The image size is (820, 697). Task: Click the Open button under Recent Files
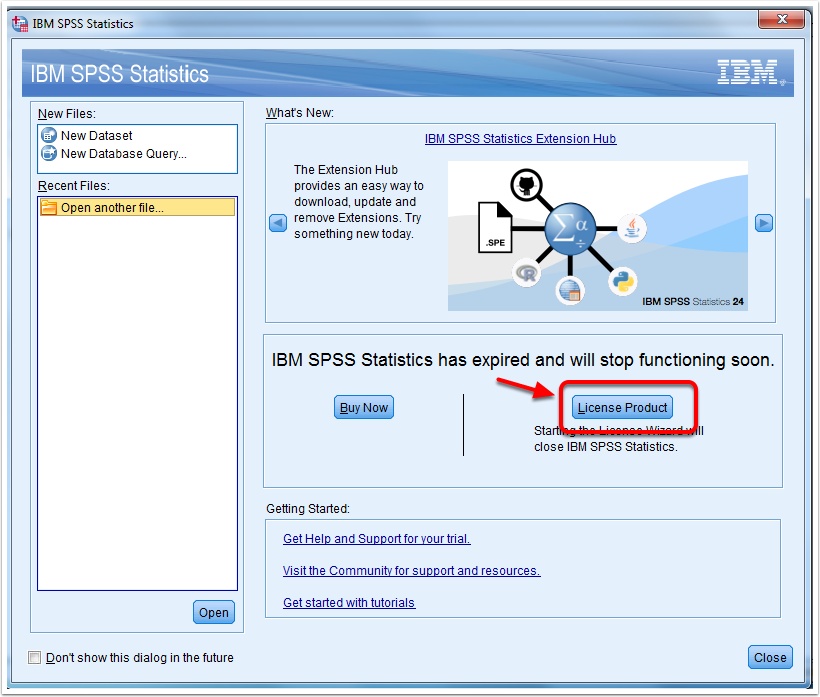(214, 612)
